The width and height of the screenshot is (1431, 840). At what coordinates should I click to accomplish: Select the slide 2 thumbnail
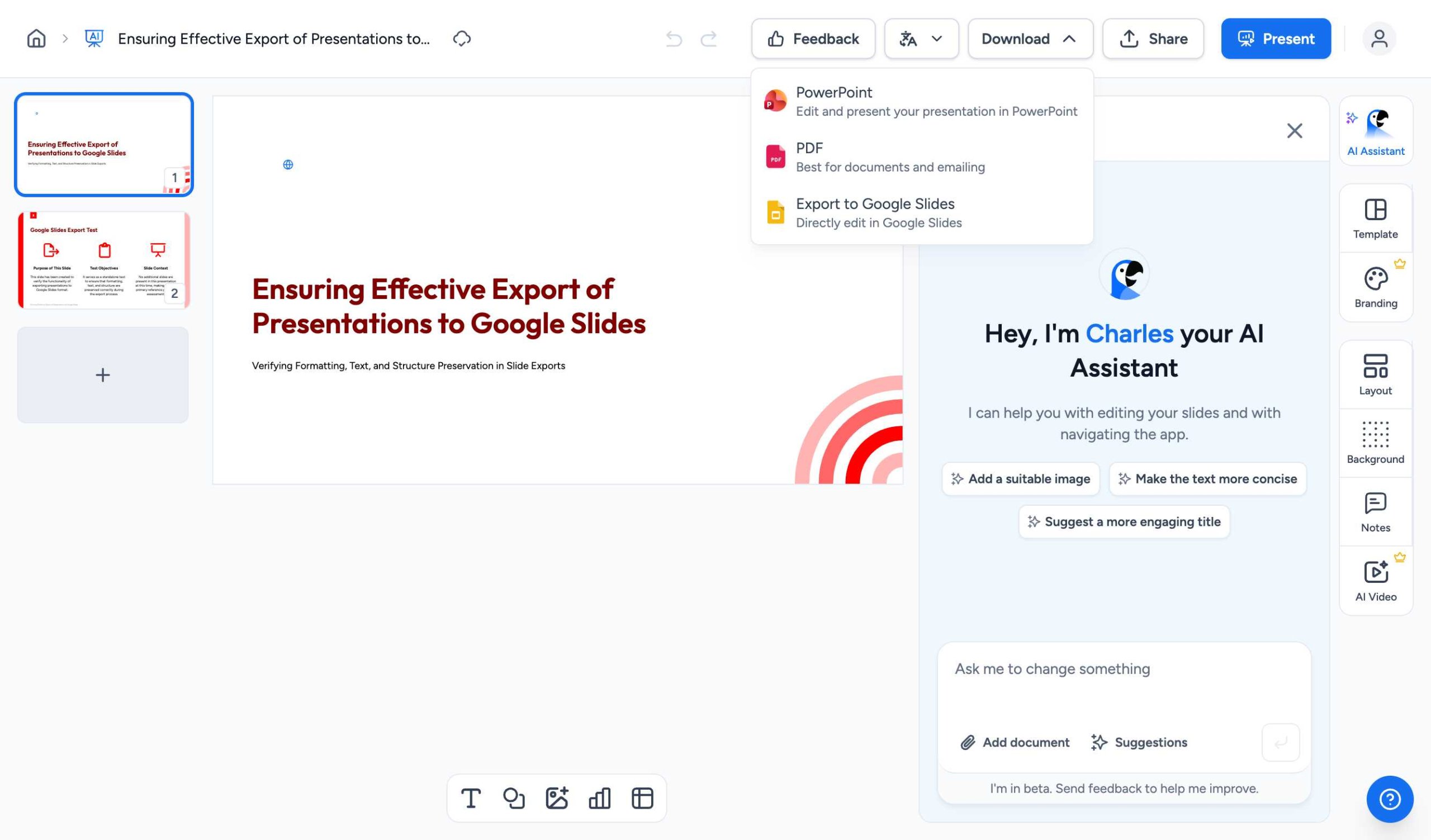click(x=103, y=259)
